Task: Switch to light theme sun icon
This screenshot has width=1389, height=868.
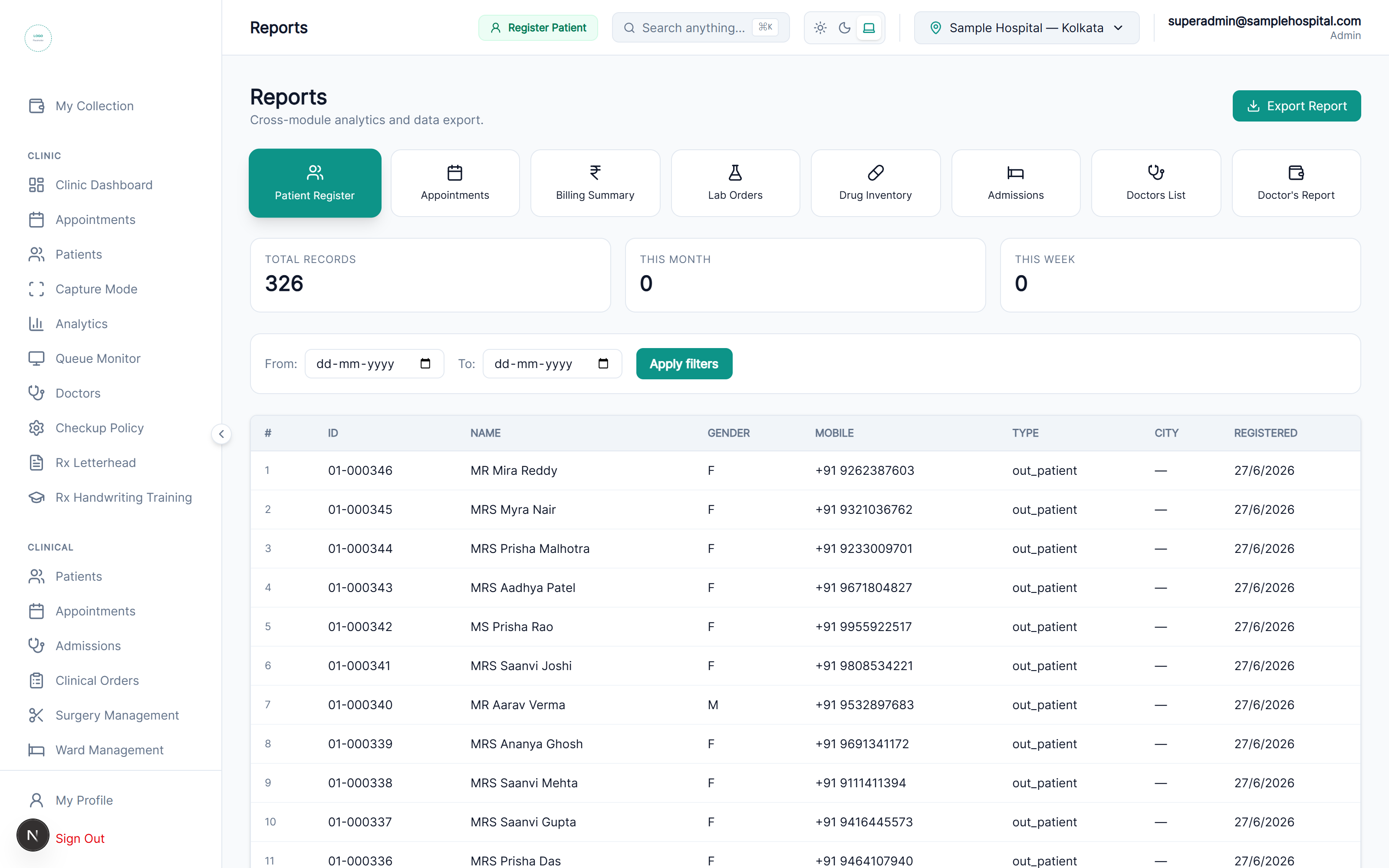Action: pos(820,27)
